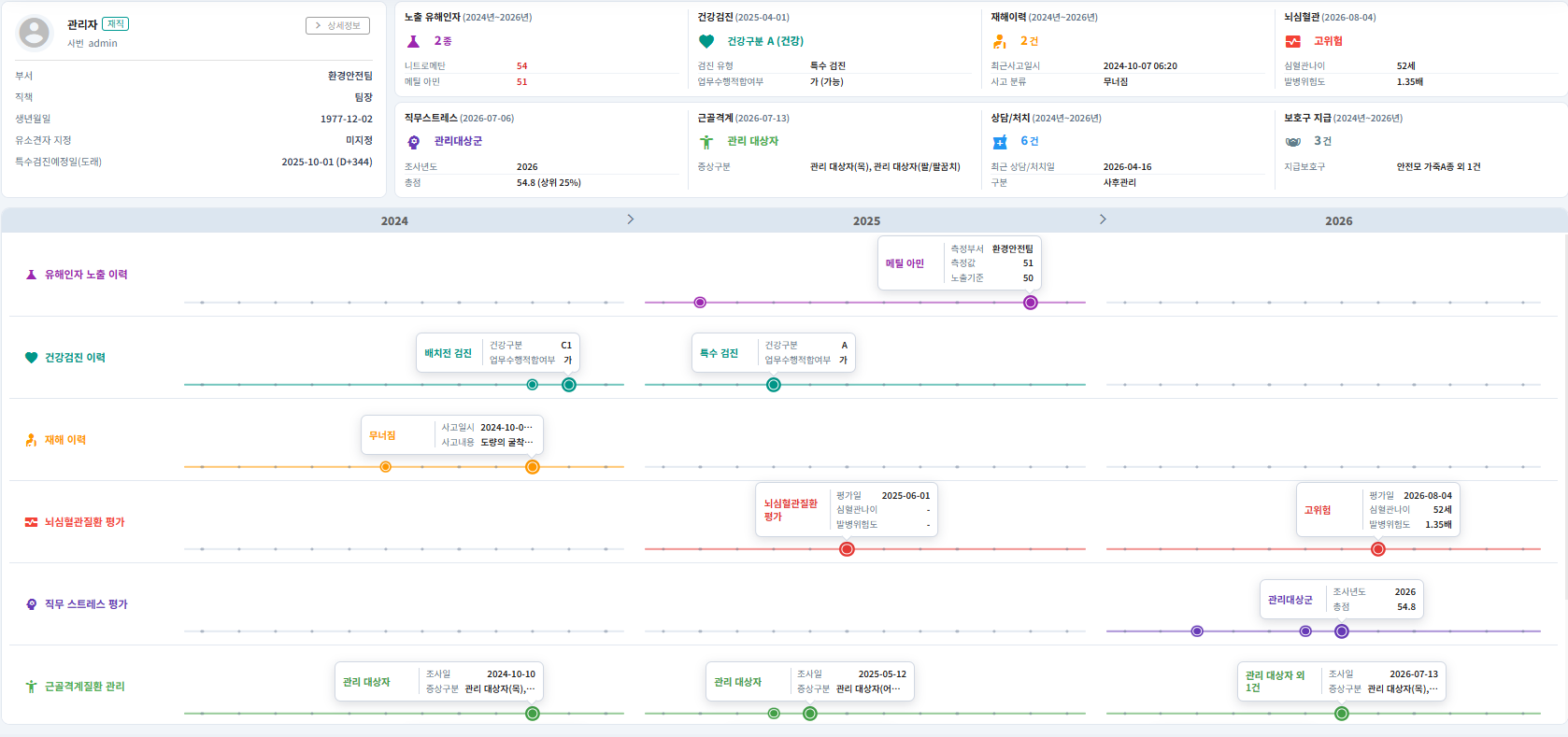Click the 무너짐 accident marker in 2024

pyautogui.click(x=533, y=467)
